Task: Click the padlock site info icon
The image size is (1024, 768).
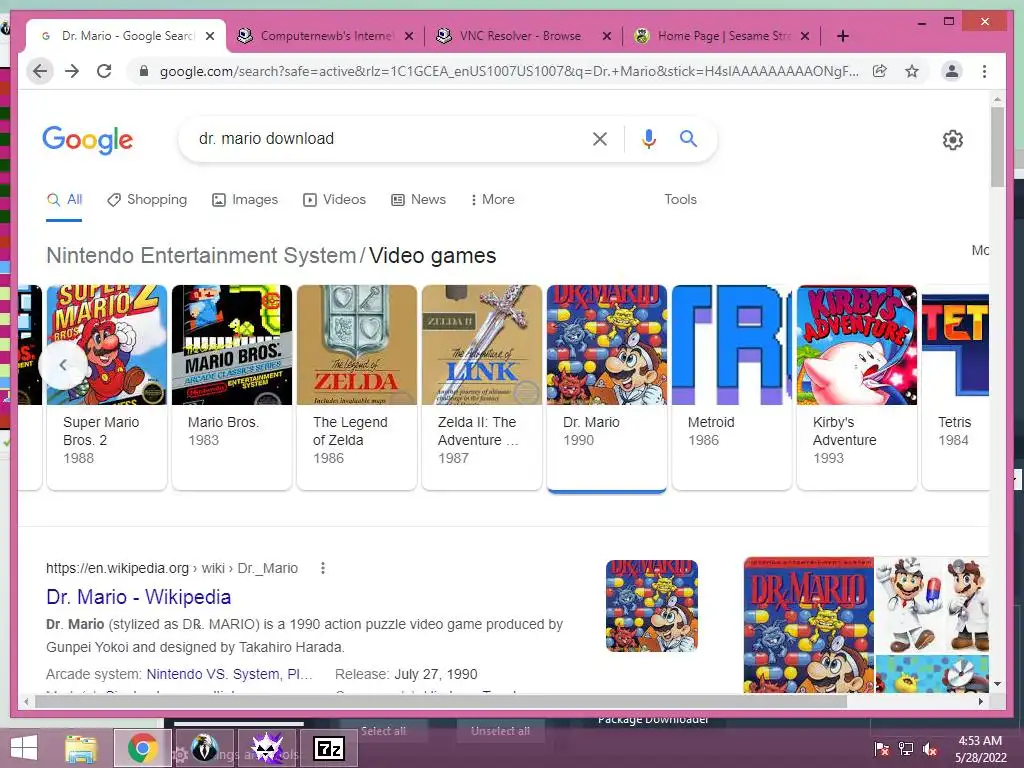Action: point(144,71)
